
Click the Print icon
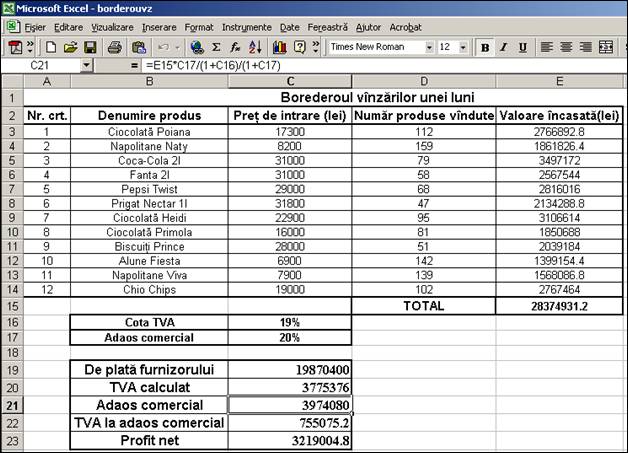click(114, 47)
